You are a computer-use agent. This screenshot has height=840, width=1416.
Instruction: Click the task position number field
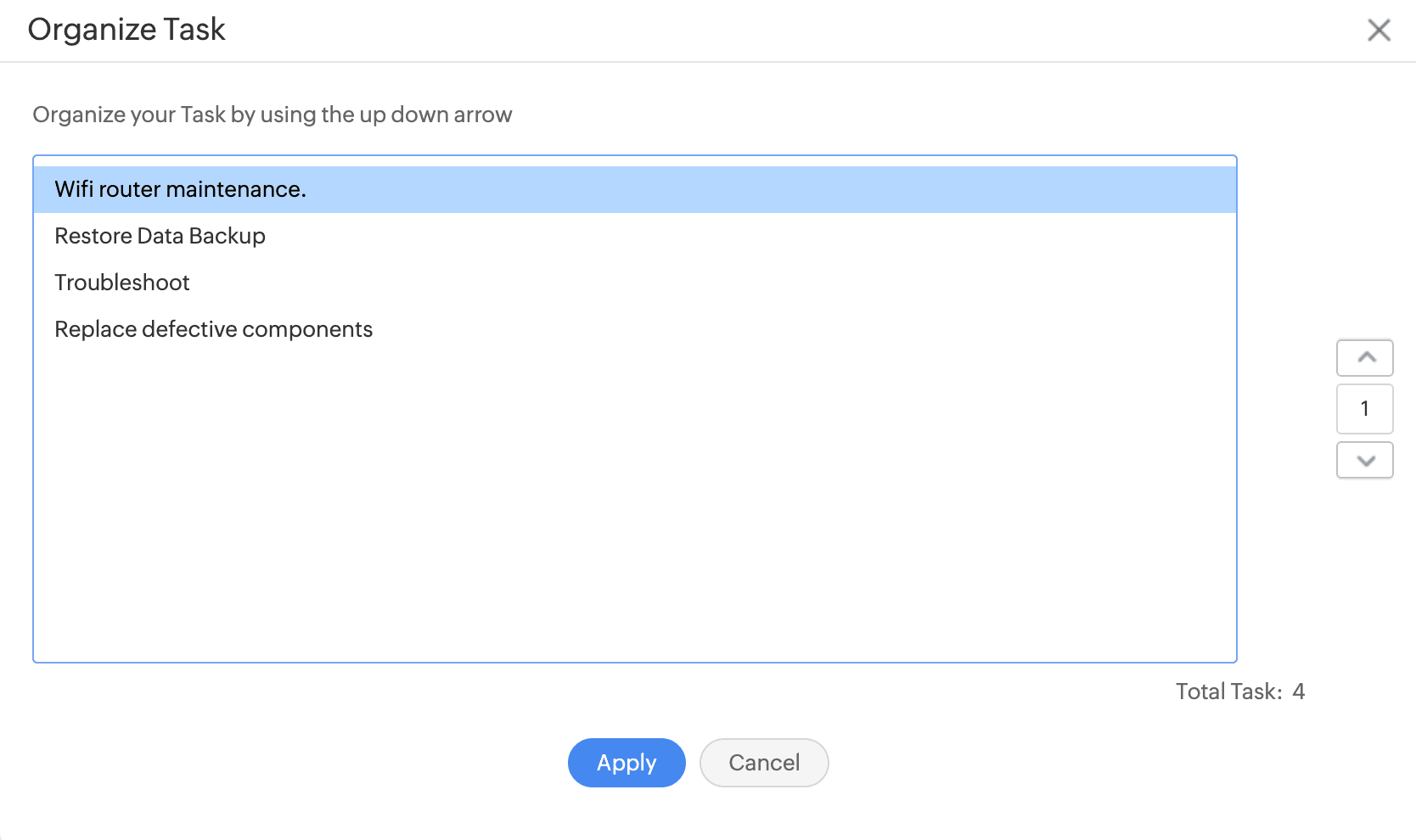click(x=1365, y=409)
